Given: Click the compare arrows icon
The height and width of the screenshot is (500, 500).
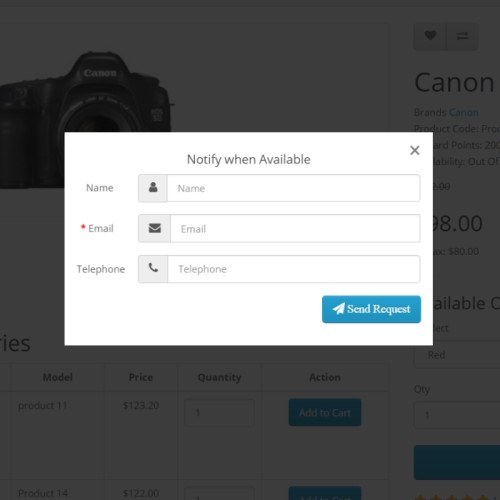Looking at the screenshot, I should pos(462,36).
